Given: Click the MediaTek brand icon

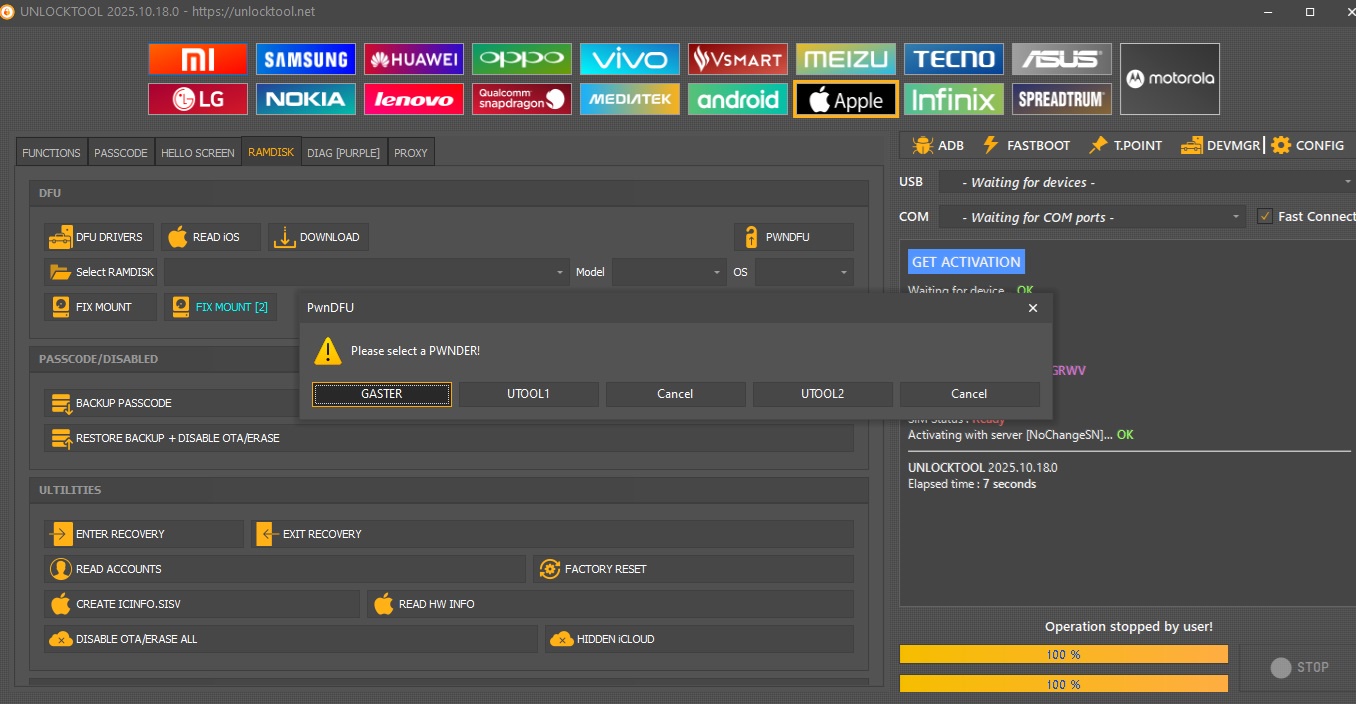Looking at the screenshot, I should pyautogui.click(x=629, y=99).
